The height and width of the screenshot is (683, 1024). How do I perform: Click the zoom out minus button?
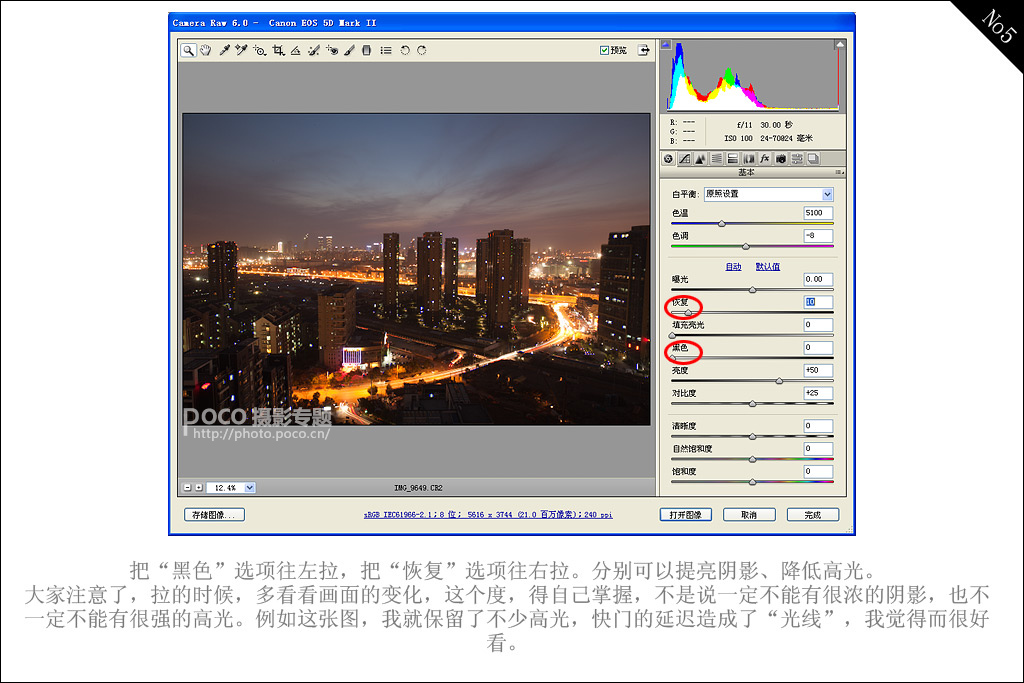187,488
